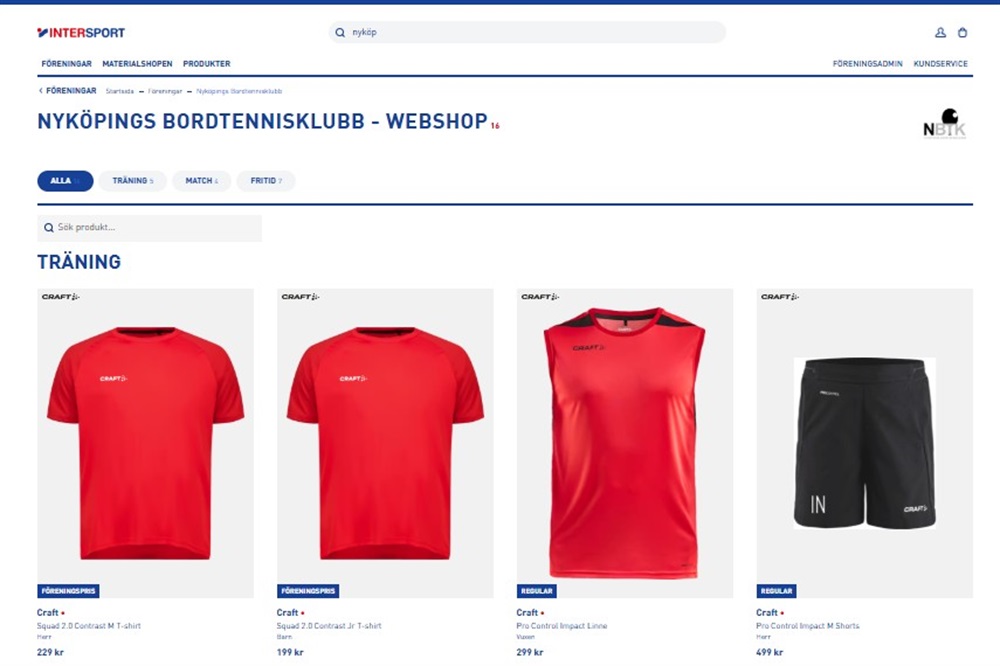Open the Materialshopen menu

click(x=137, y=64)
